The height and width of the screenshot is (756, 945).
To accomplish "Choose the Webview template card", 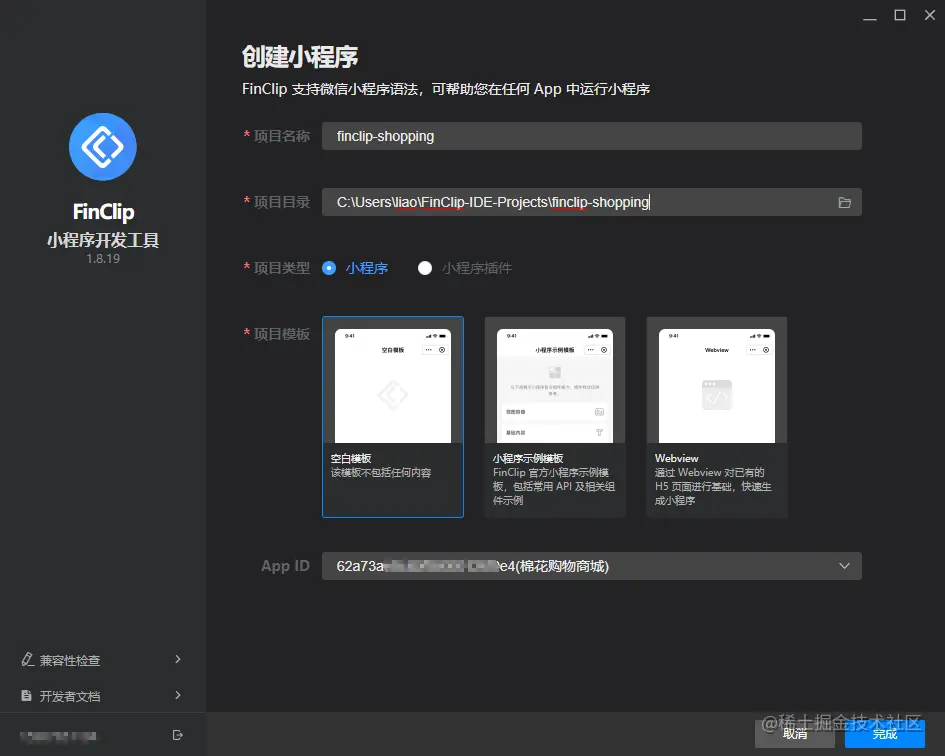I will tap(717, 417).
